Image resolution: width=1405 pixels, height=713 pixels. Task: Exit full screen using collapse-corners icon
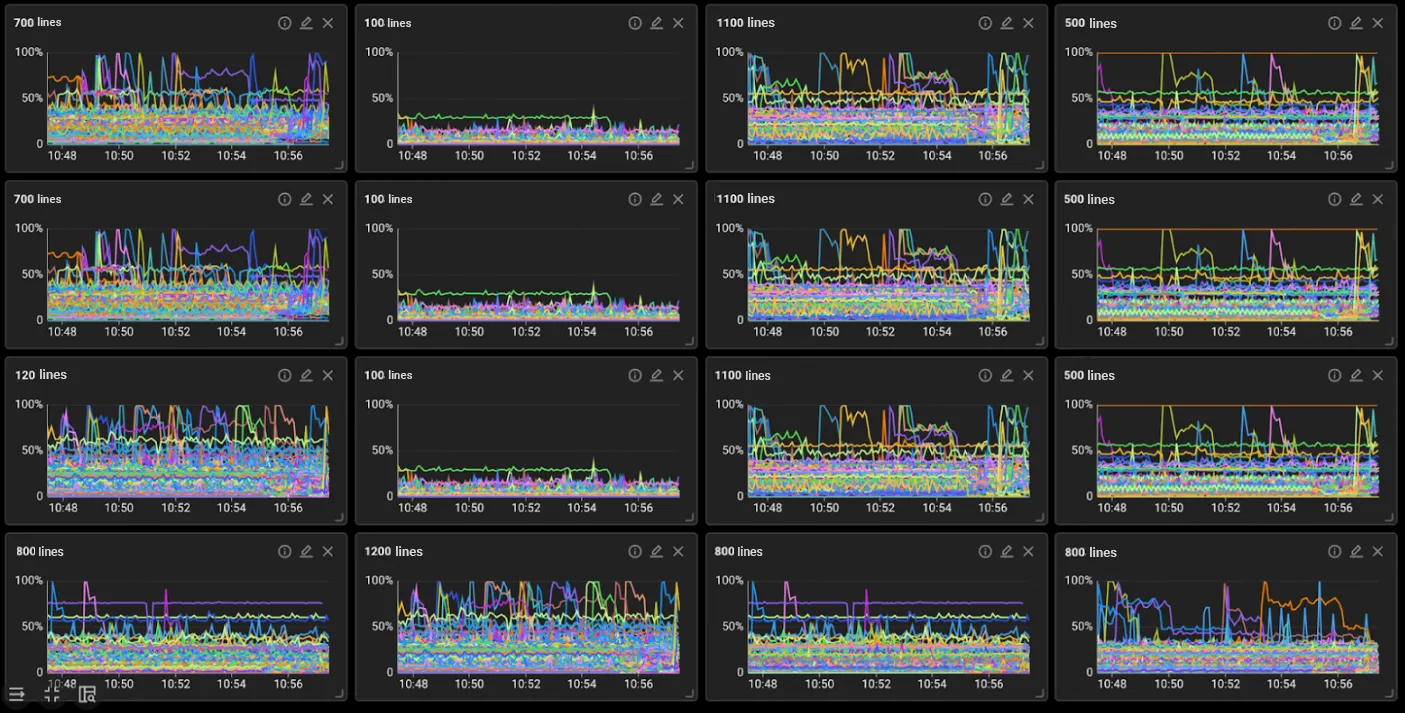pos(52,694)
